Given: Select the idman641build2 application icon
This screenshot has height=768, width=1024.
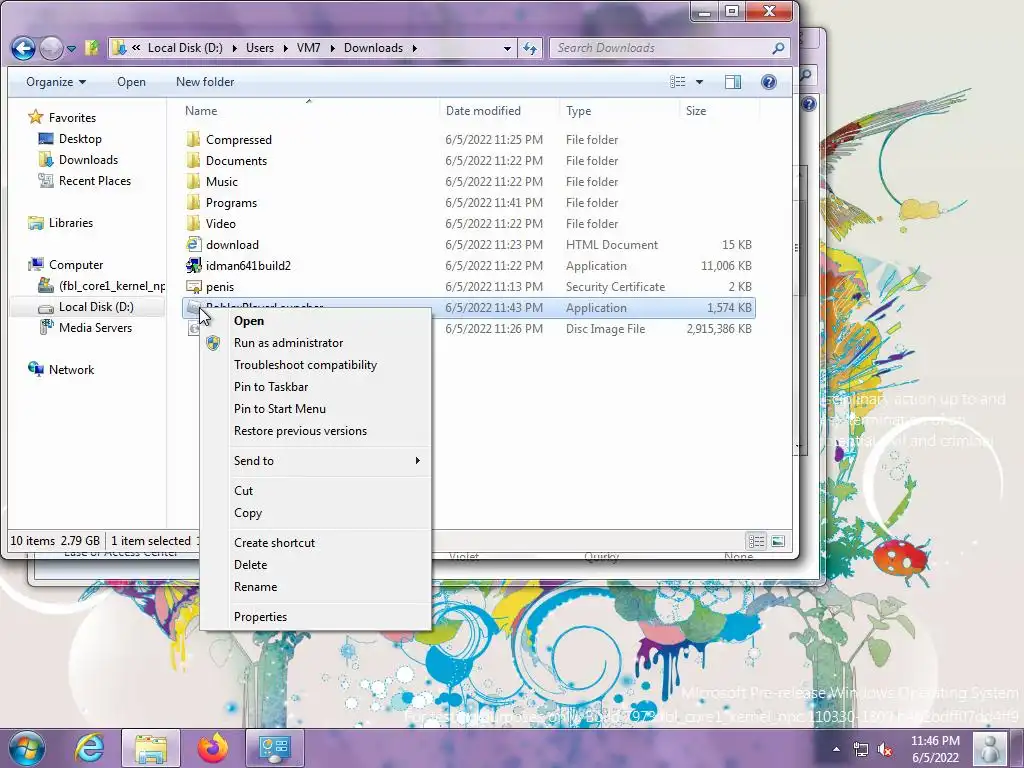Looking at the screenshot, I should click(193, 265).
